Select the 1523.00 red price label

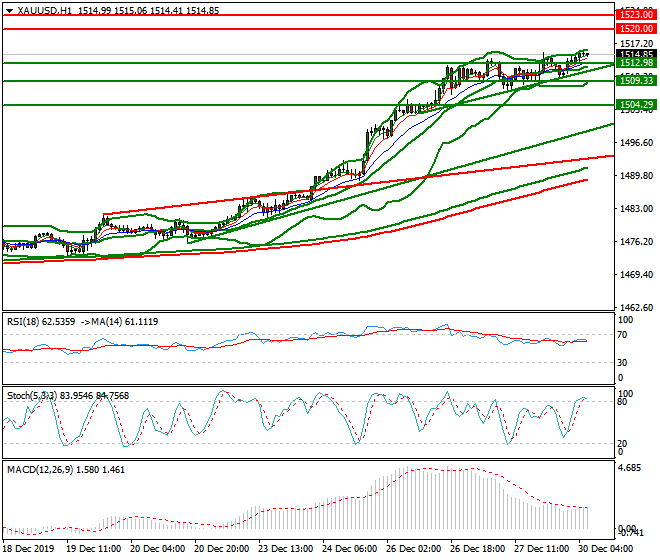point(636,15)
